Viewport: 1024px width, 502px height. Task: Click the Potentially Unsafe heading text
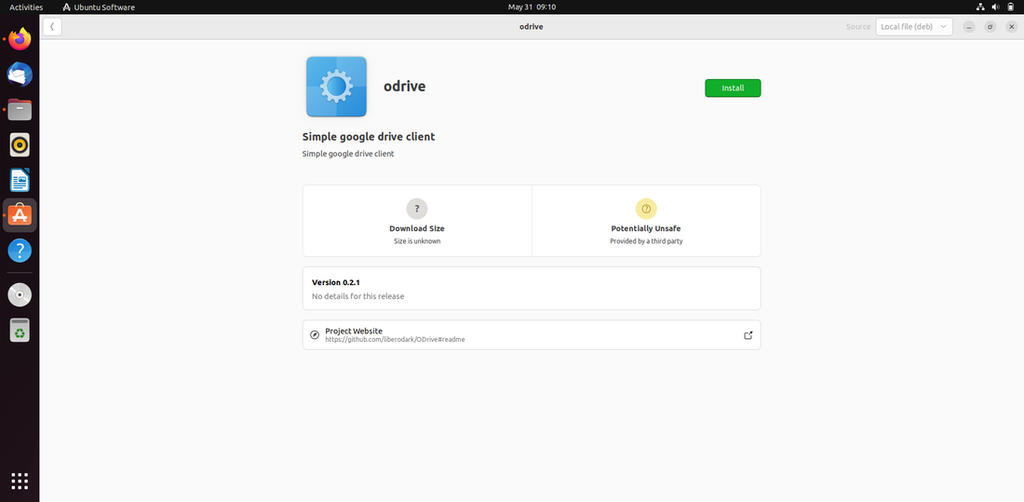point(646,228)
